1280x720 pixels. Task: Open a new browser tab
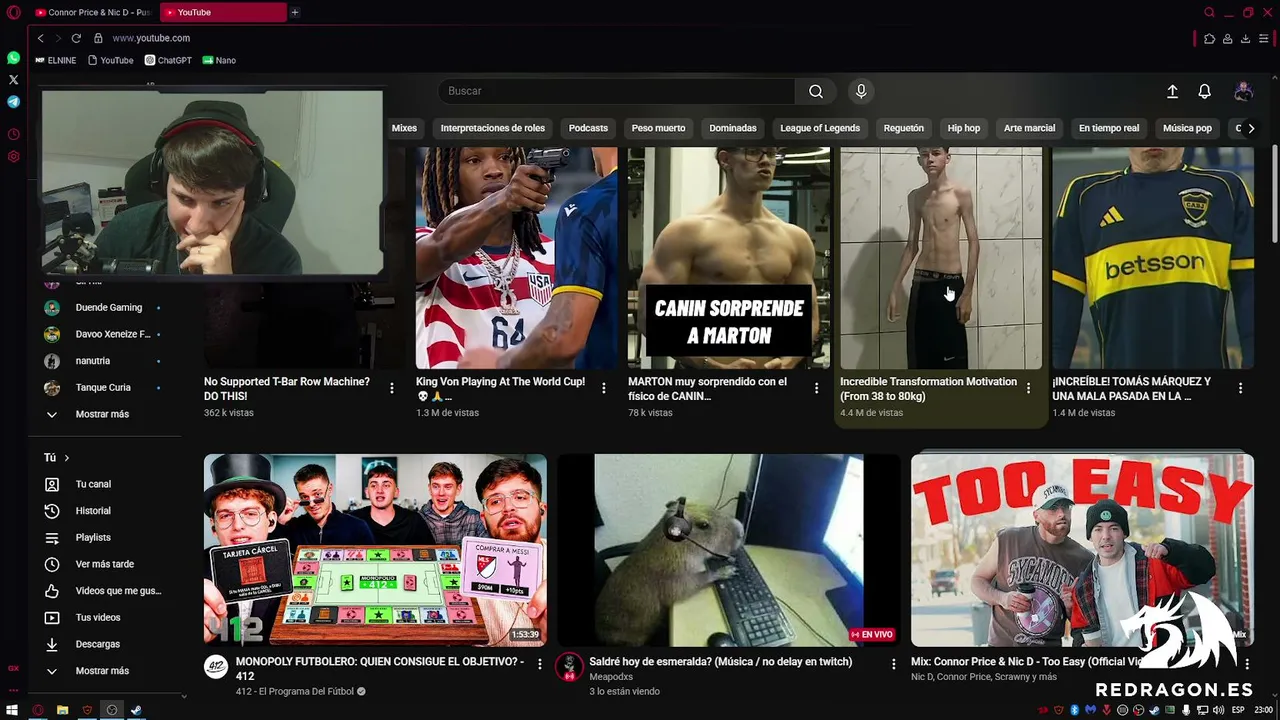(294, 12)
